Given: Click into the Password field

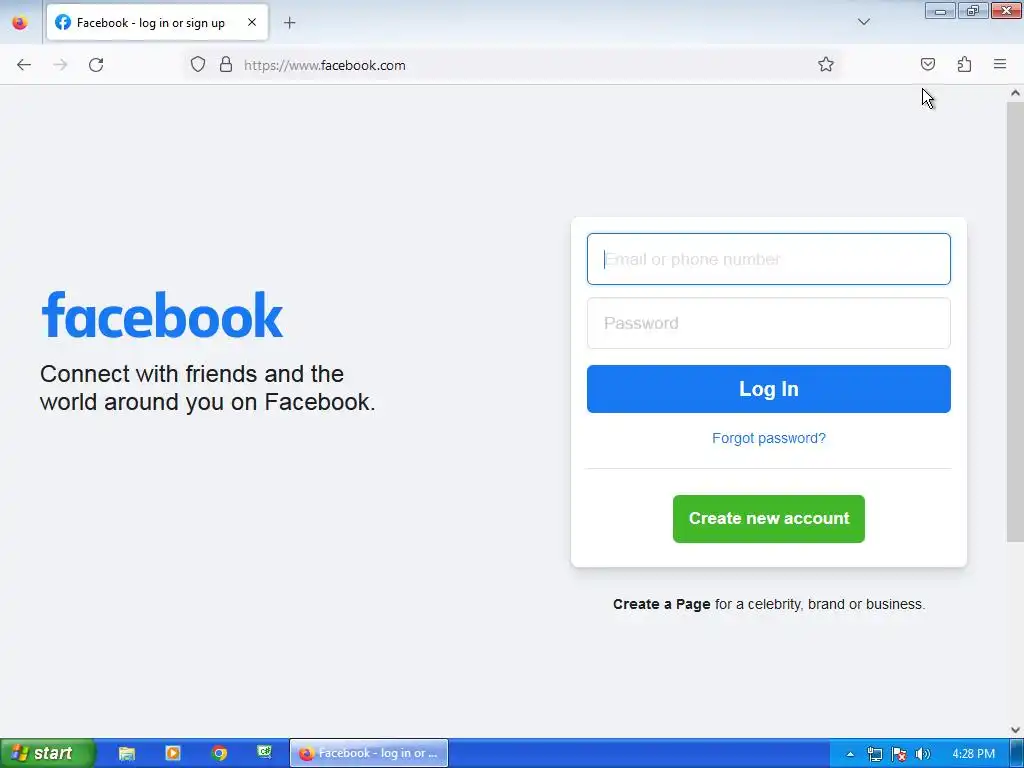Looking at the screenshot, I should click(x=769, y=323).
